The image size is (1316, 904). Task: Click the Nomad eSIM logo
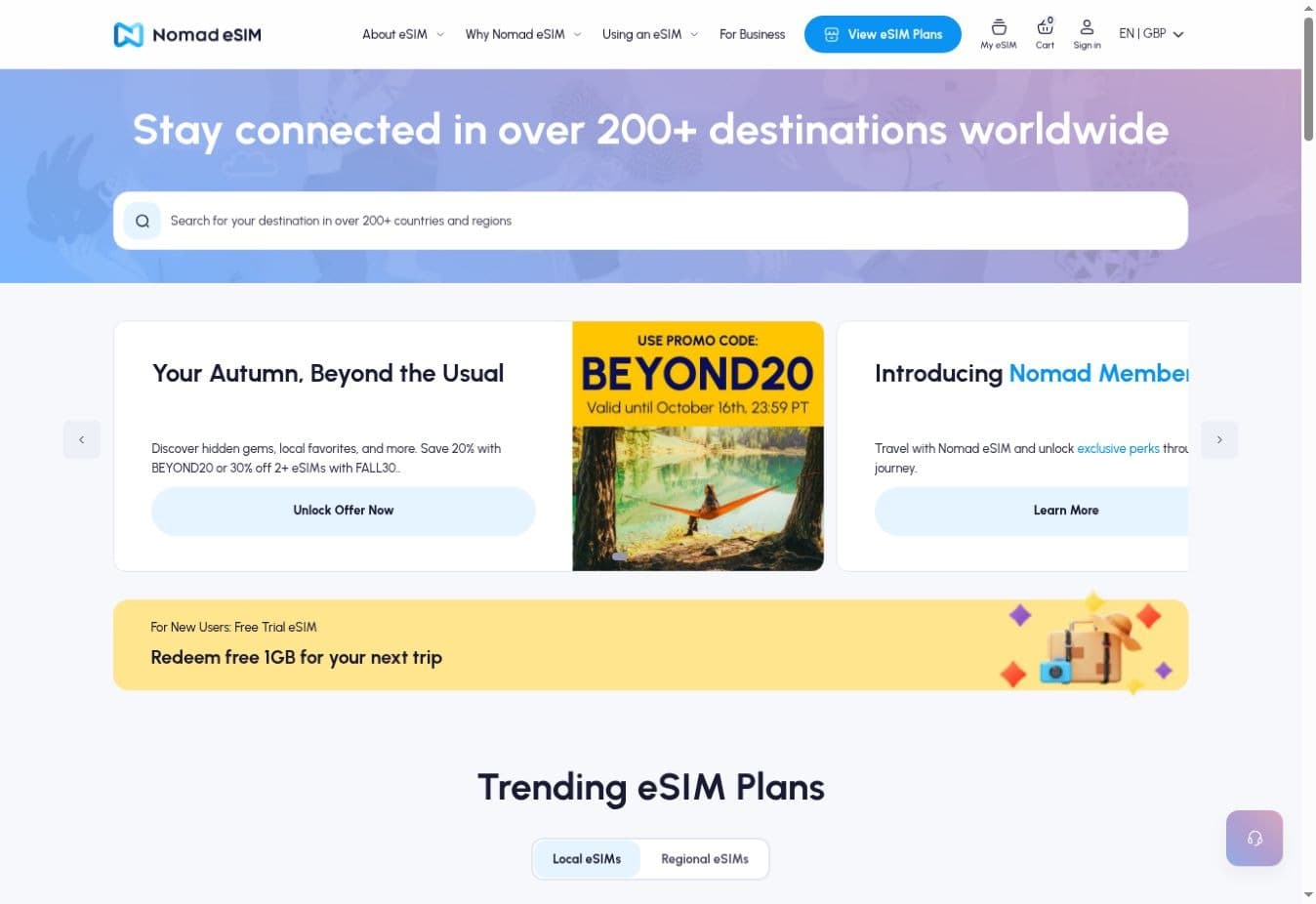click(x=187, y=35)
